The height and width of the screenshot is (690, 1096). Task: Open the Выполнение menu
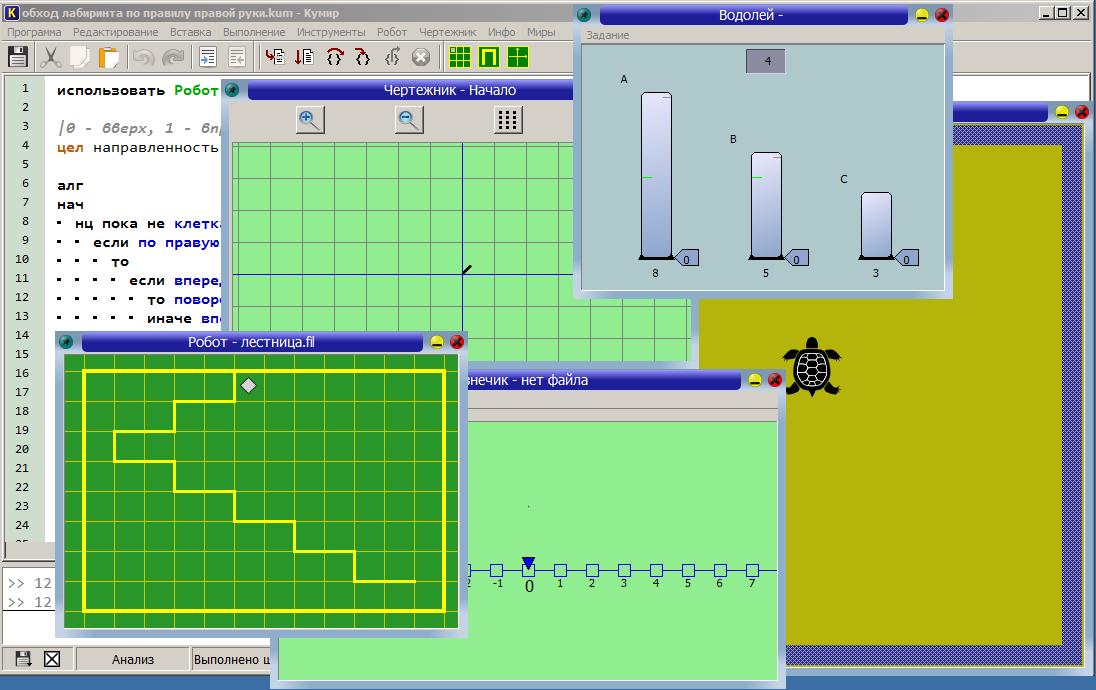click(x=254, y=32)
